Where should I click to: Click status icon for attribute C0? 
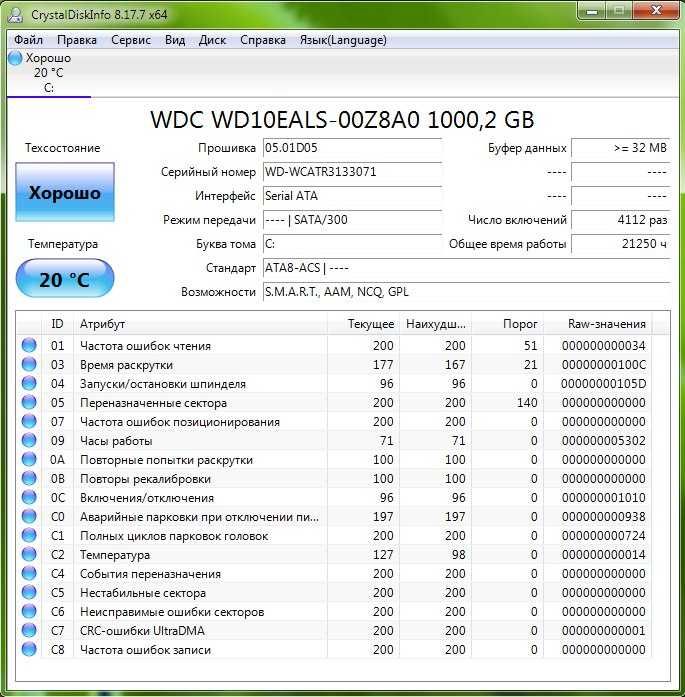coord(29,516)
